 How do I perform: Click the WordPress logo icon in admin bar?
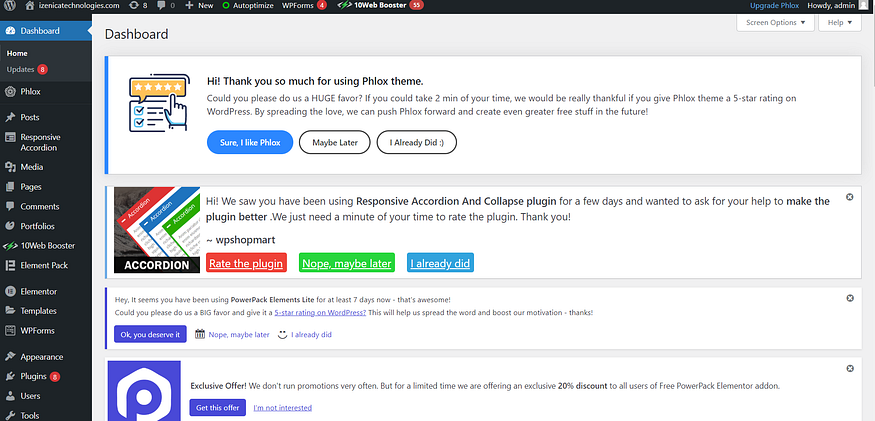tap(11, 5)
